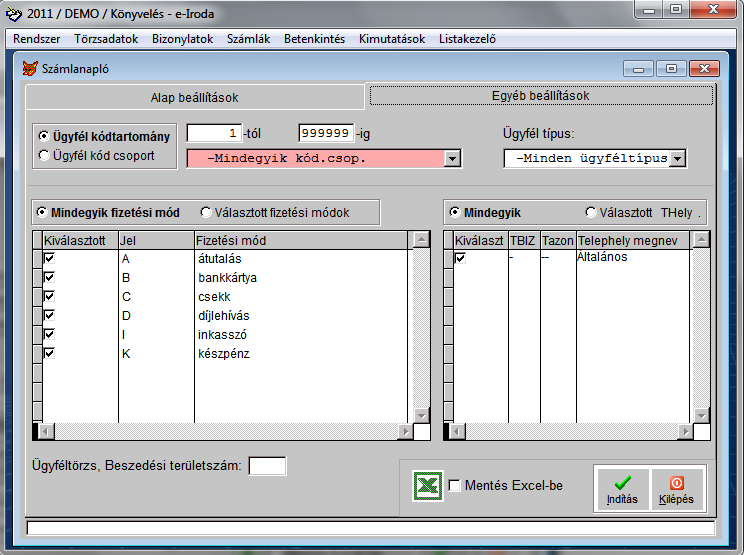Click the Excel export icon
The height and width of the screenshot is (555, 744).
coord(428,485)
